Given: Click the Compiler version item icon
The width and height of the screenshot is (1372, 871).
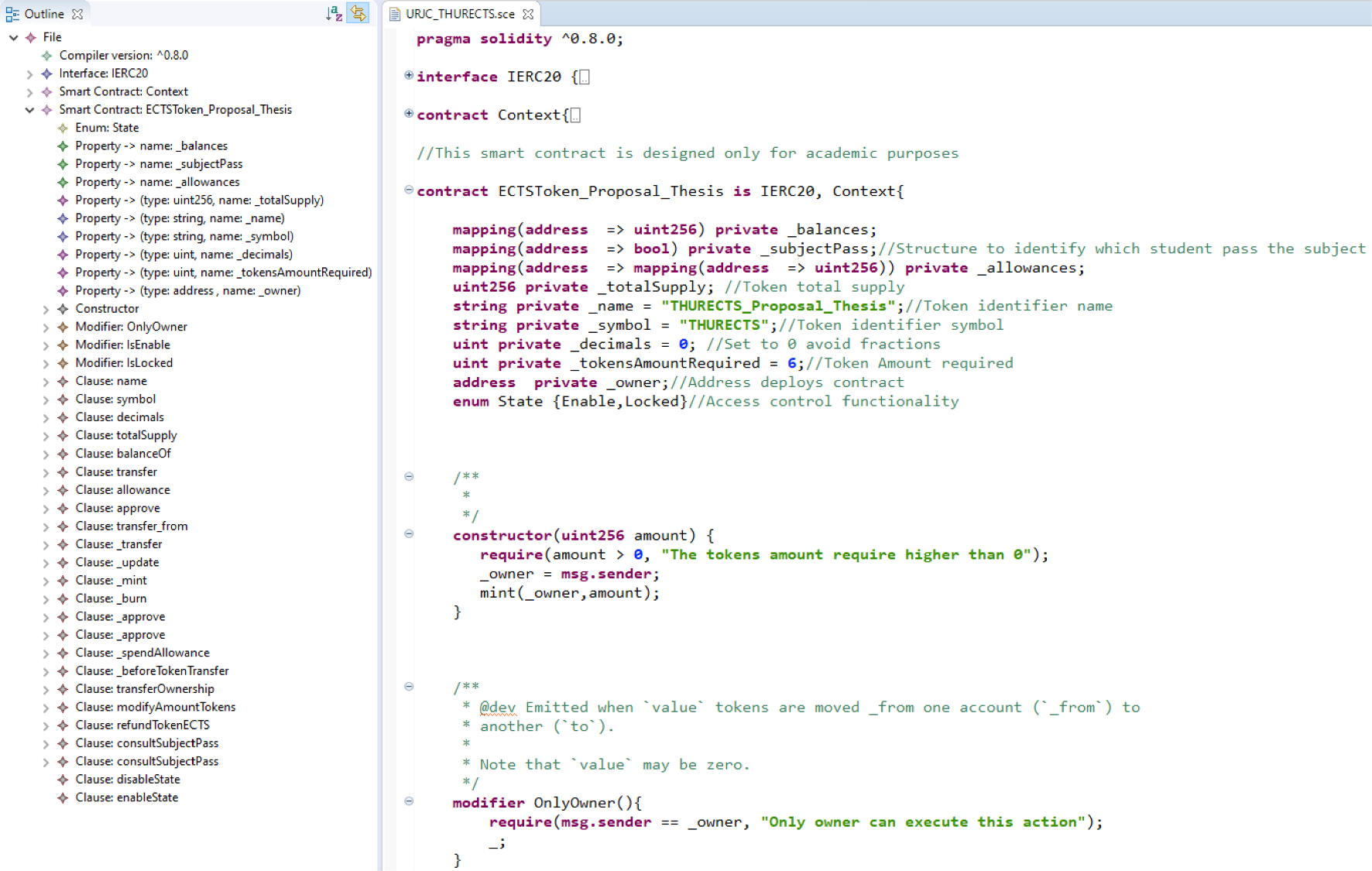Looking at the screenshot, I should [47, 56].
